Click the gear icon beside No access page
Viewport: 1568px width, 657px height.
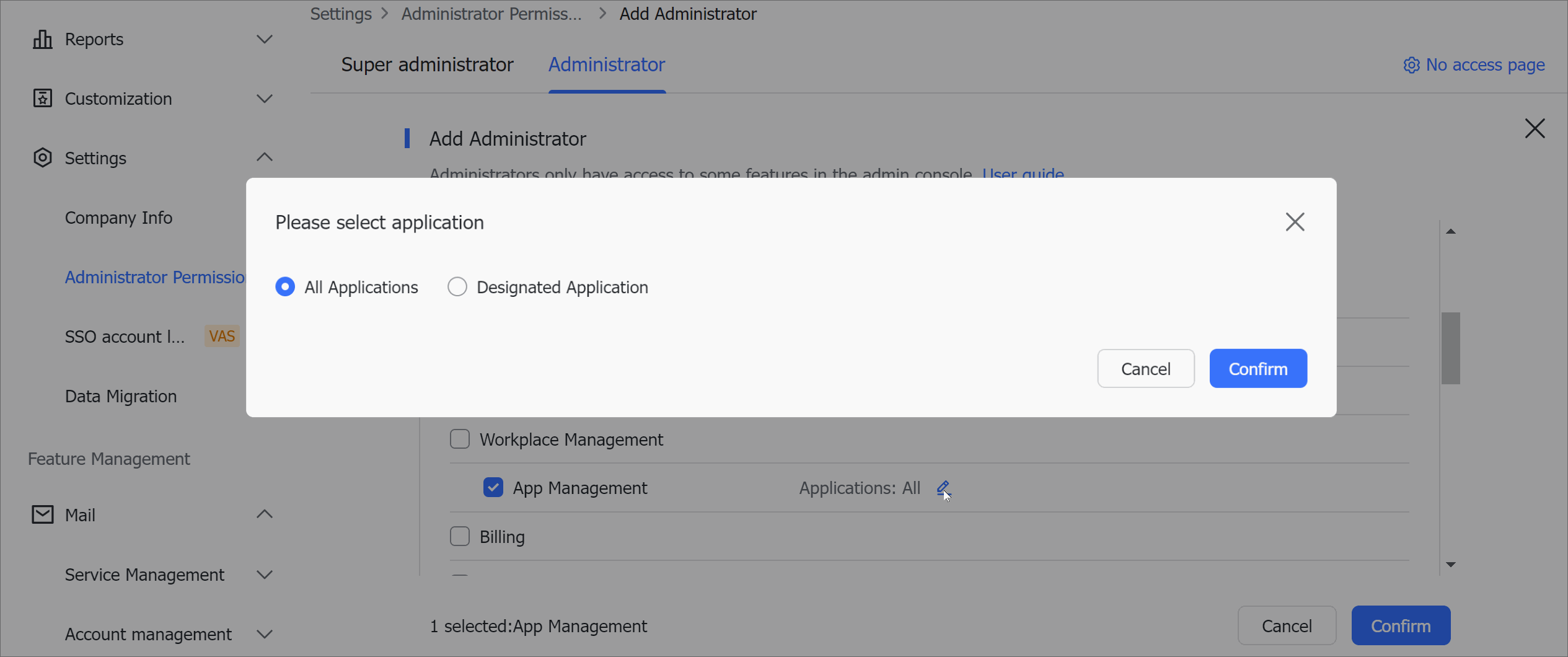click(1411, 65)
